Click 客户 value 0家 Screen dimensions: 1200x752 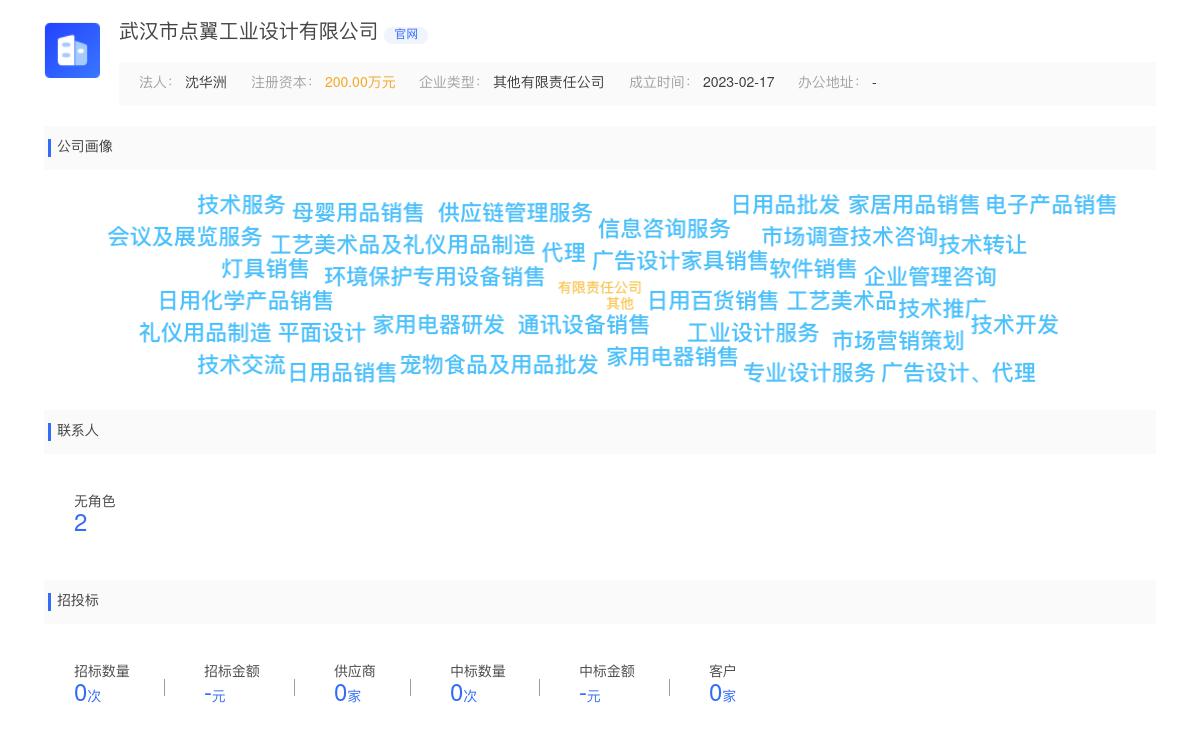click(722, 694)
